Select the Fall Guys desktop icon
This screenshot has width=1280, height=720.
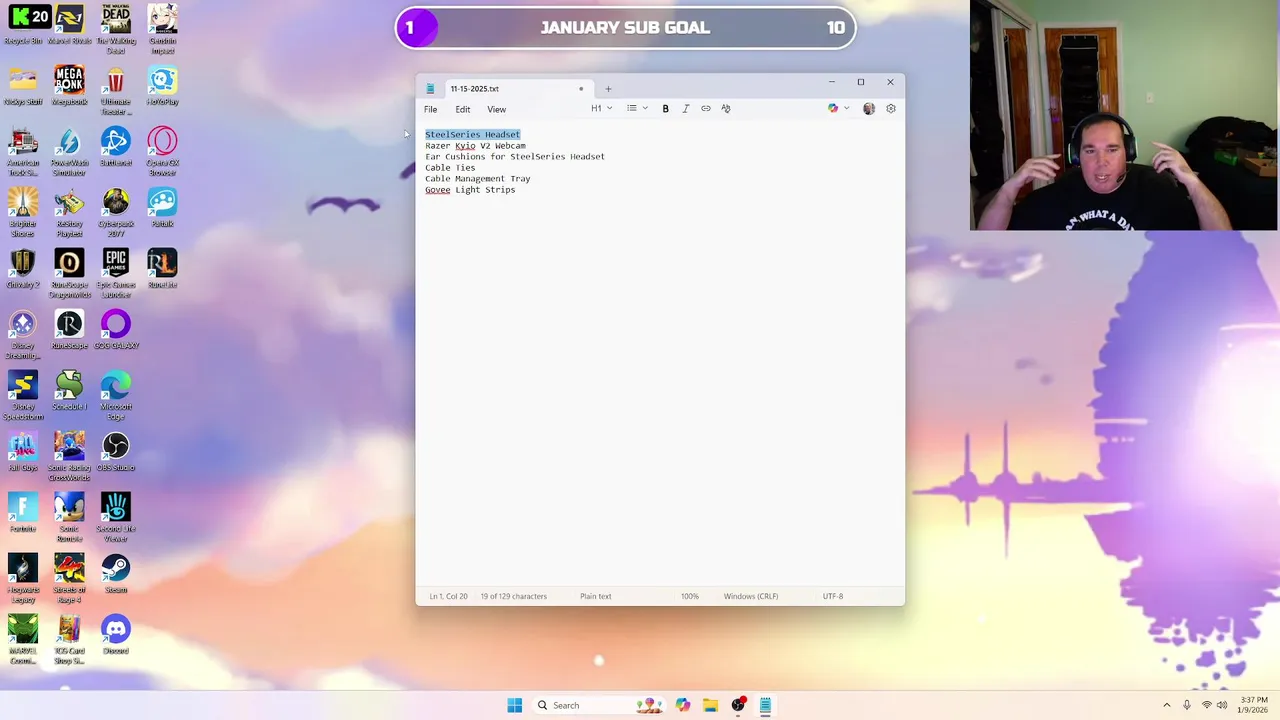(23, 453)
